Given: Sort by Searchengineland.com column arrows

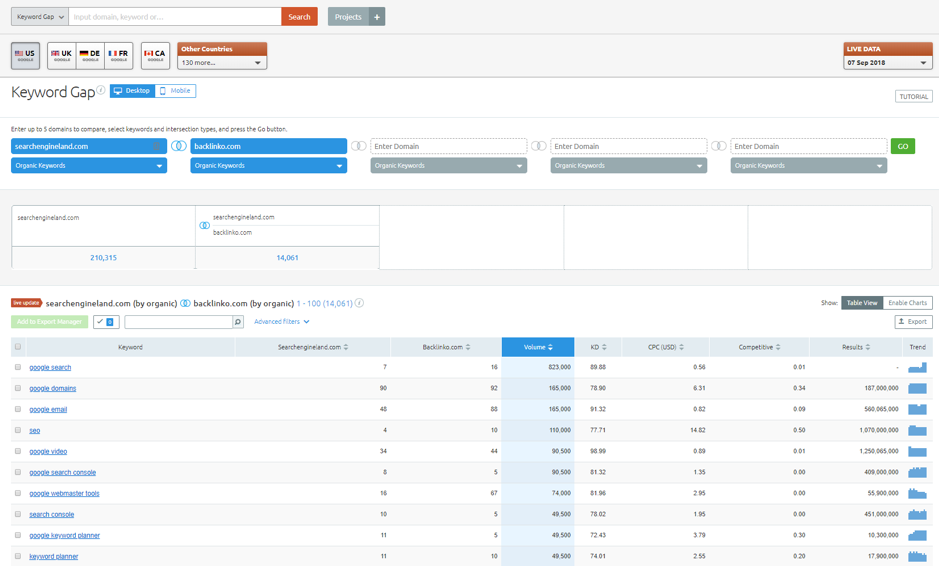Looking at the screenshot, I should click(x=346, y=347).
